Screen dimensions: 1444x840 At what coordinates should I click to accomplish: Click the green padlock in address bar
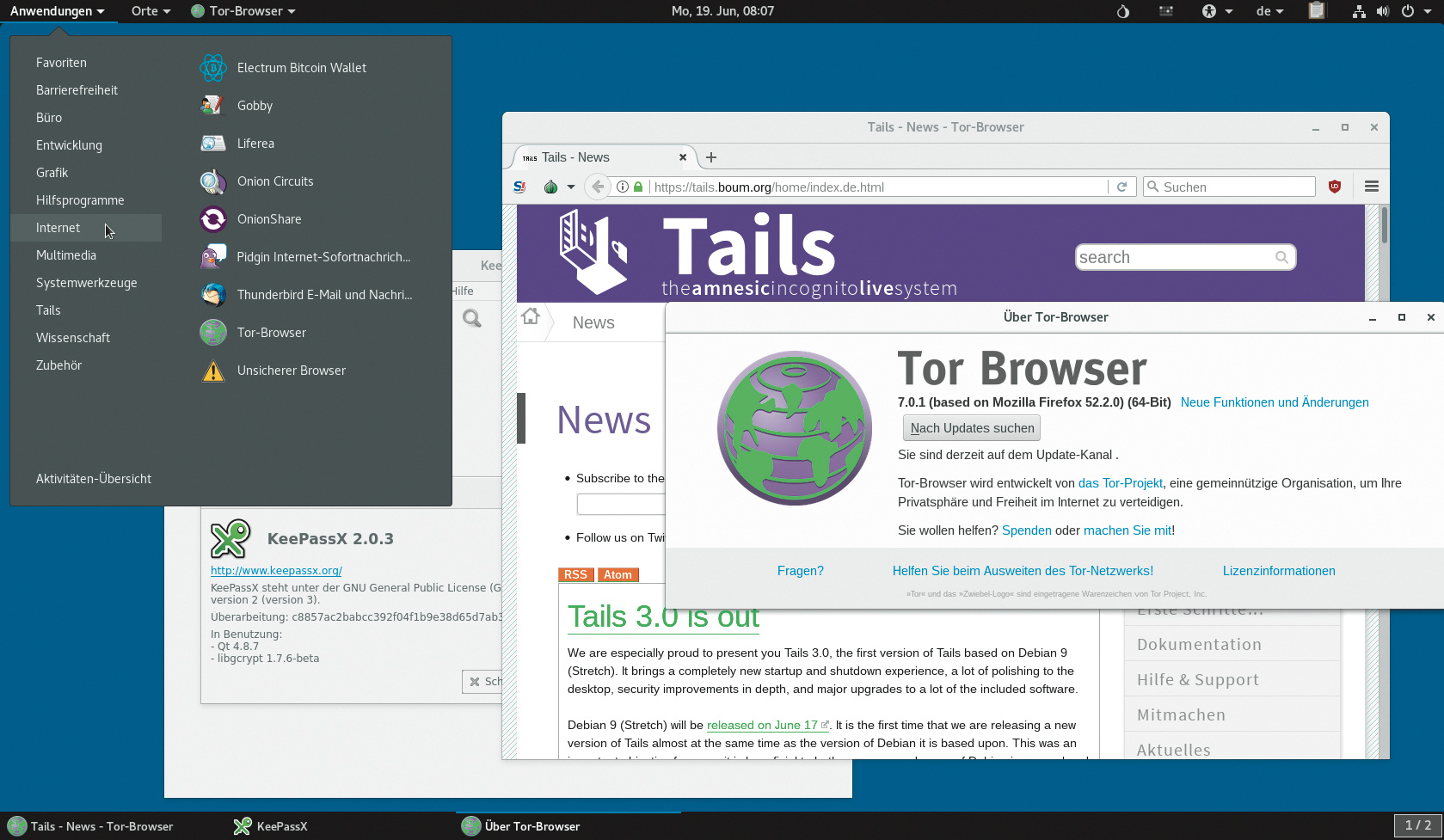click(x=638, y=187)
